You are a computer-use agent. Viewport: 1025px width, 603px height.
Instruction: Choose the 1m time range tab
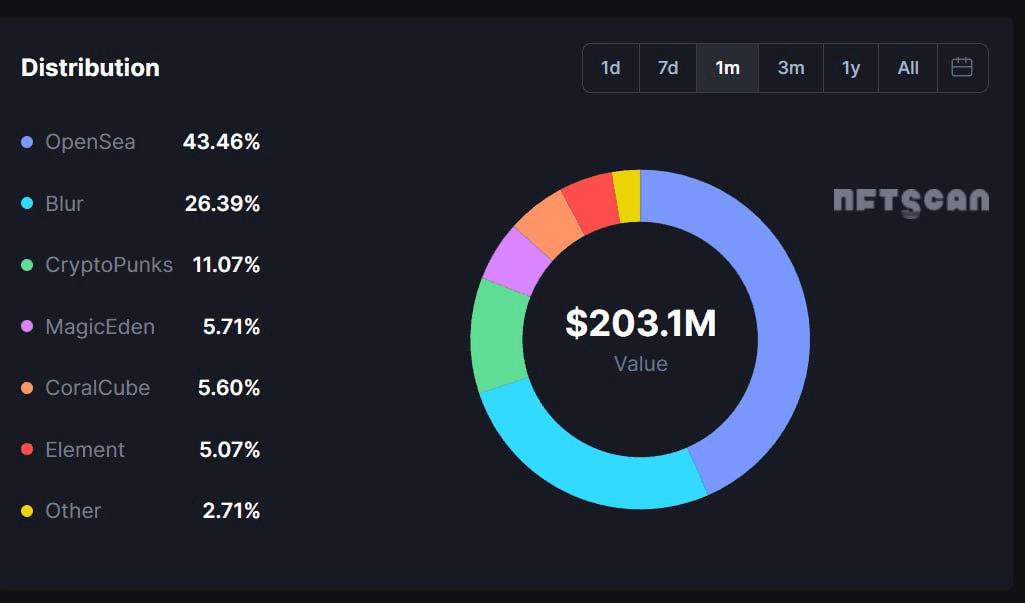coord(727,67)
